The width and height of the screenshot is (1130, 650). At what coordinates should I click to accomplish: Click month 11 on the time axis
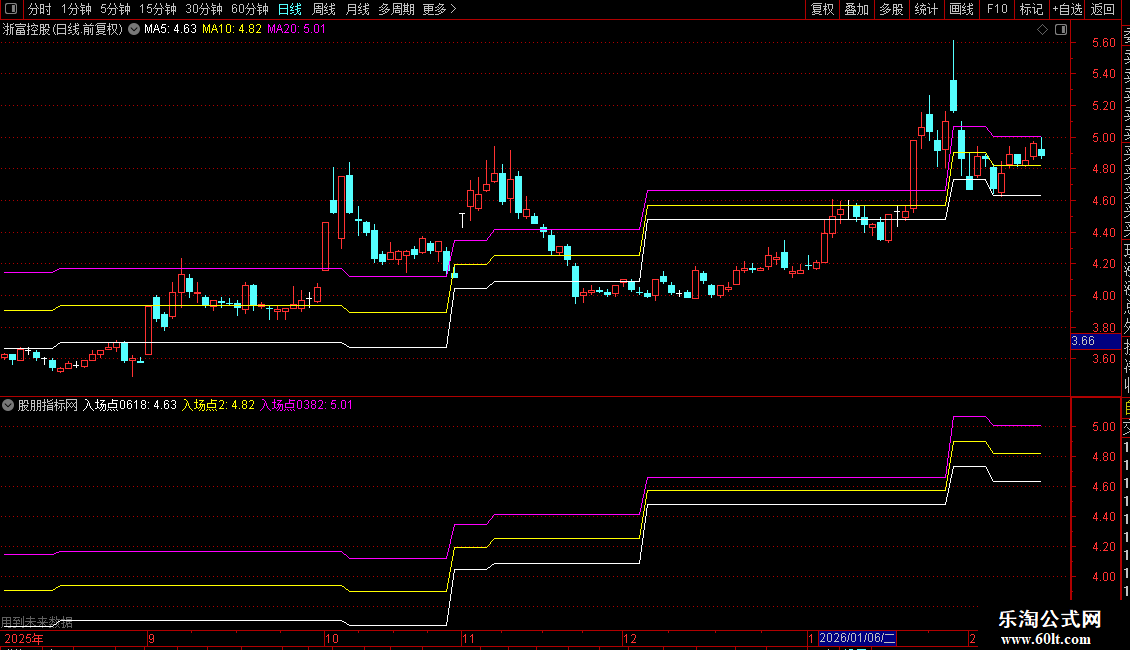point(468,638)
